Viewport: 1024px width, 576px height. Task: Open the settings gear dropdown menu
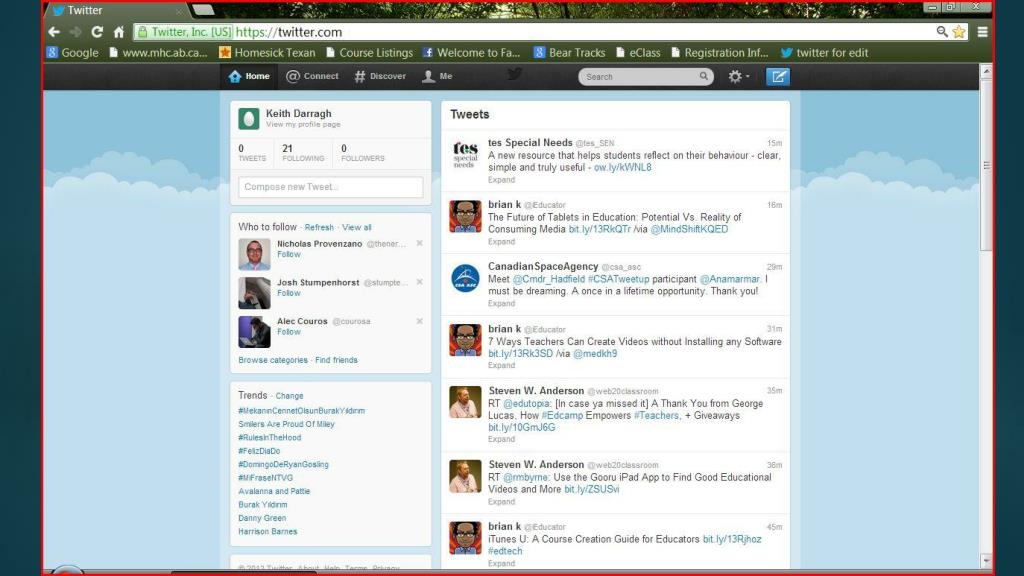tap(739, 76)
